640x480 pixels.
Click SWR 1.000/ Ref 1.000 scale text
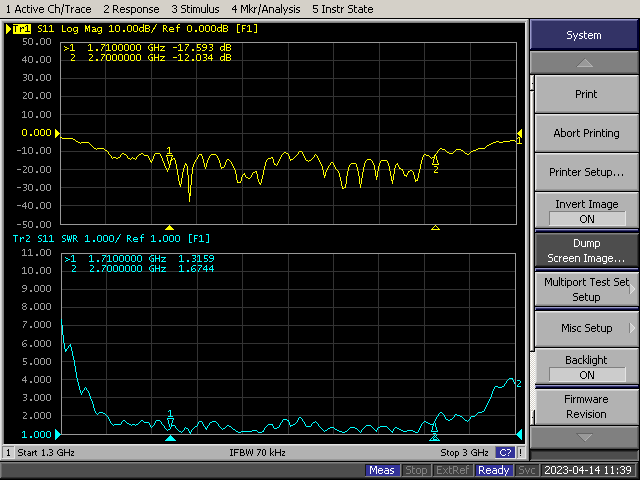120,238
